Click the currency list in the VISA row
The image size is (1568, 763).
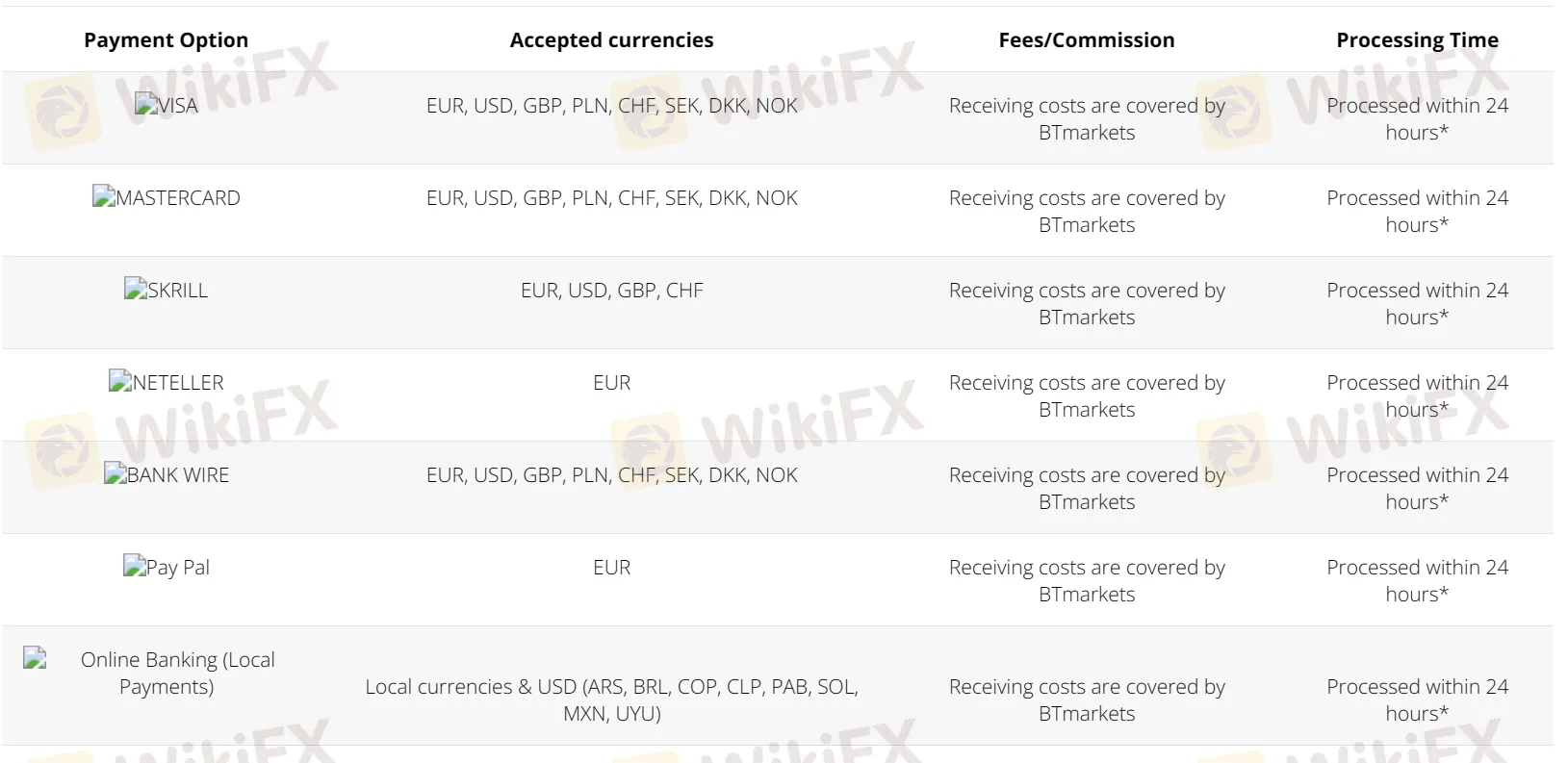coord(611,106)
